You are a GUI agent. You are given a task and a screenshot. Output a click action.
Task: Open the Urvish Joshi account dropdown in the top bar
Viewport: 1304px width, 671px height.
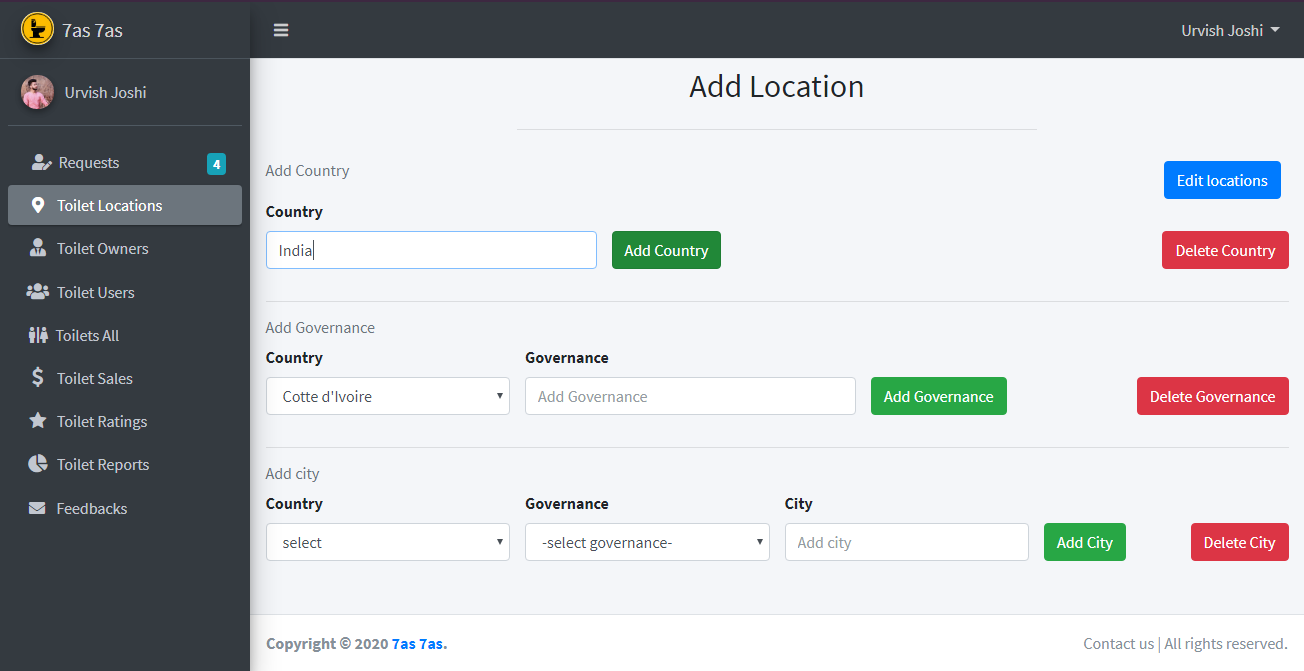pos(1230,30)
